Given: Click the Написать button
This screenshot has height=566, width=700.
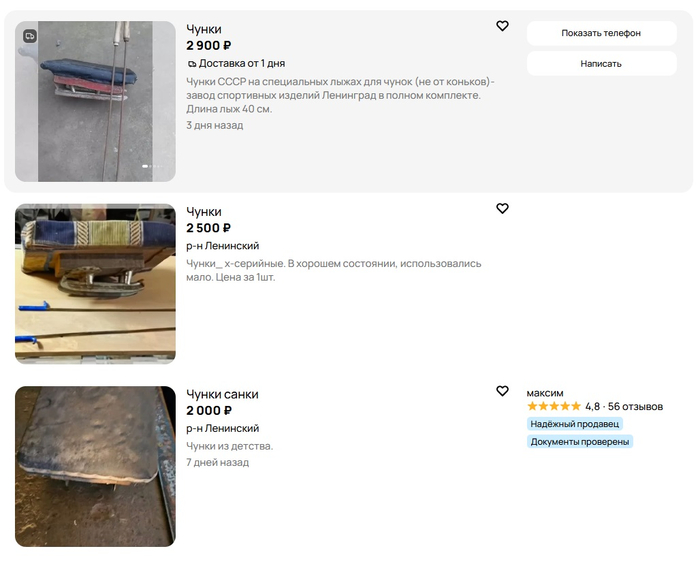Looking at the screenshot, I should pos(601,63).
